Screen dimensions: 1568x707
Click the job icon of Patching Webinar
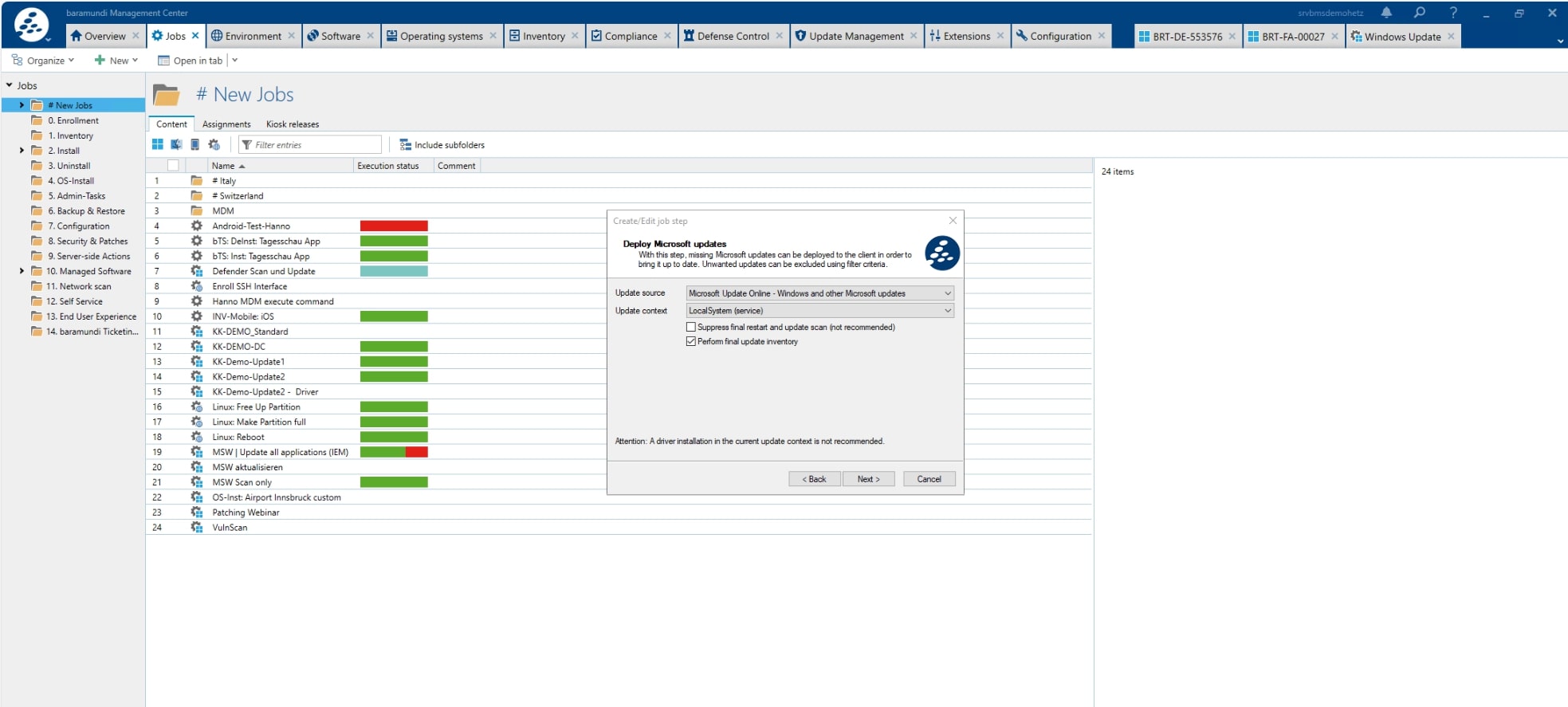tap(196, 513)
